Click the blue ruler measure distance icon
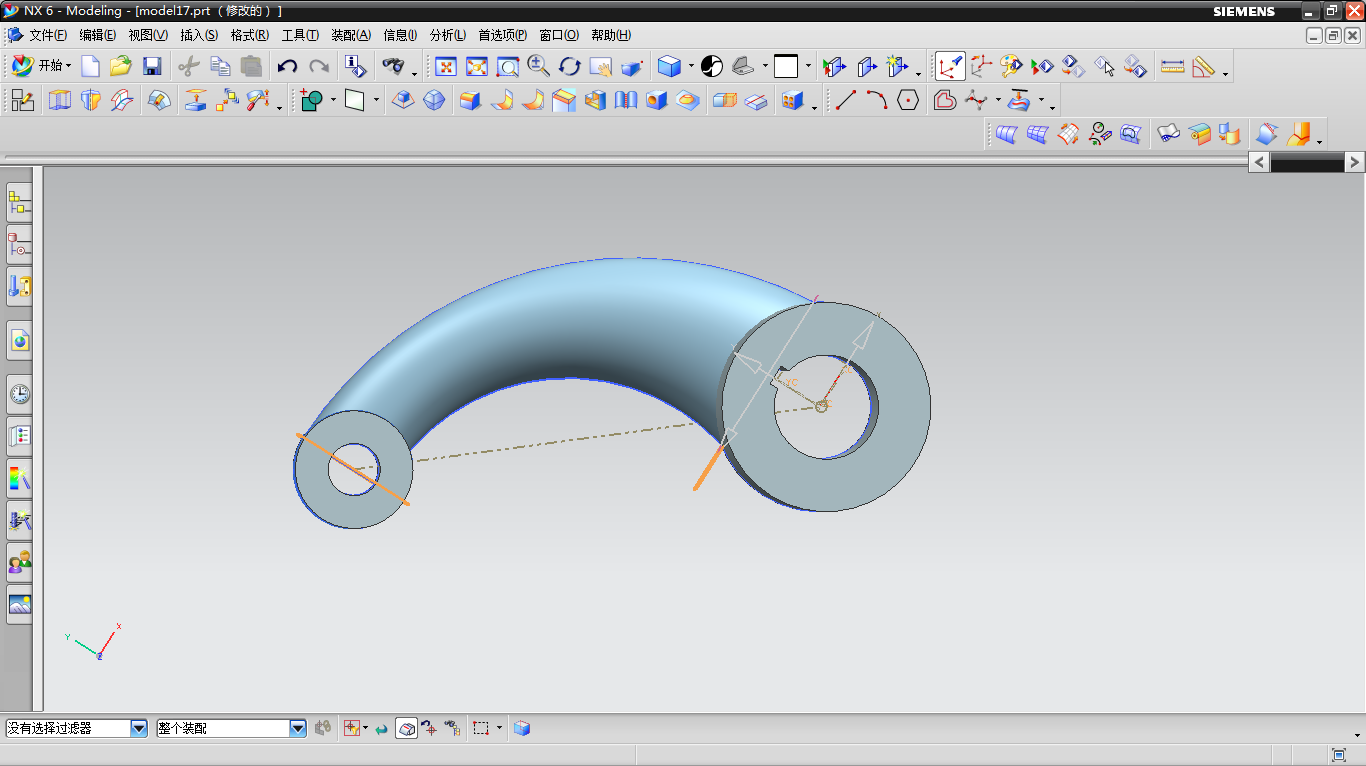 click(x=1173, y=67)
